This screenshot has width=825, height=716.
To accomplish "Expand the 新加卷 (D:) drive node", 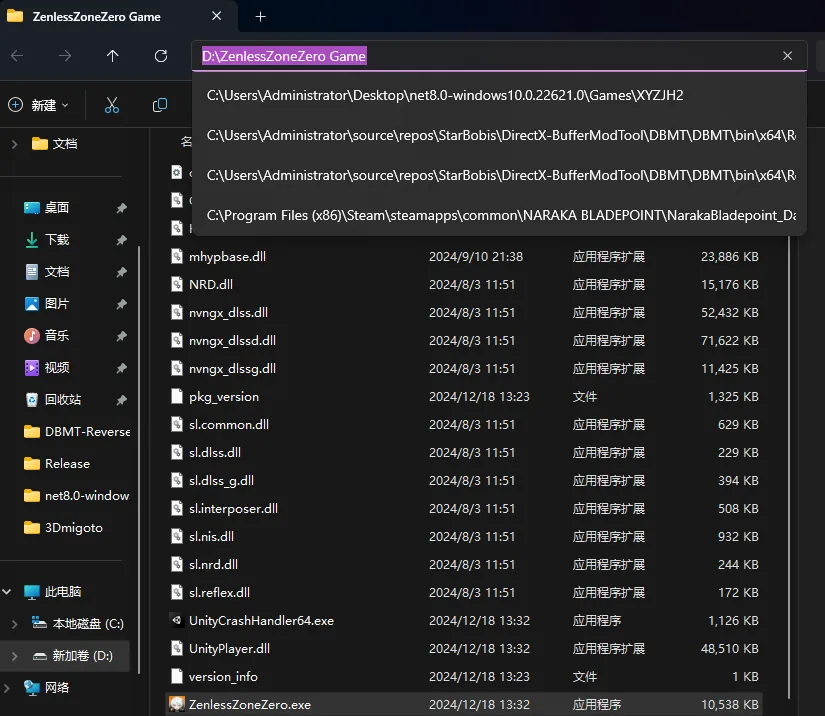I will 15,656.
